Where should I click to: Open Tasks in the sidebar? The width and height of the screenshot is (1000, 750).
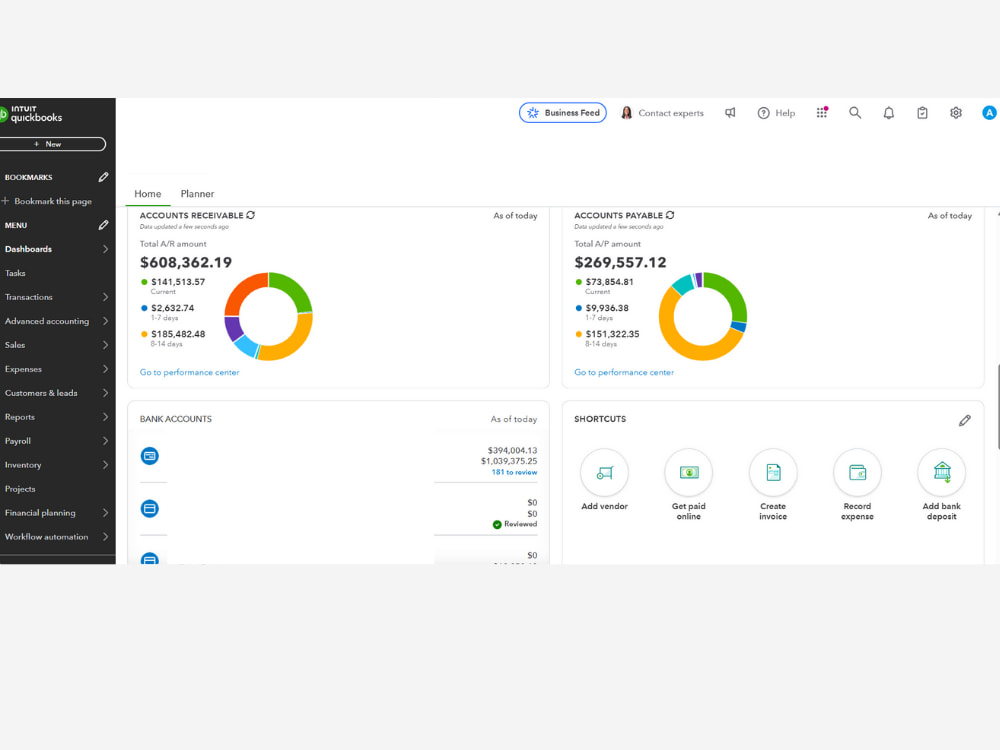(15, 273)
